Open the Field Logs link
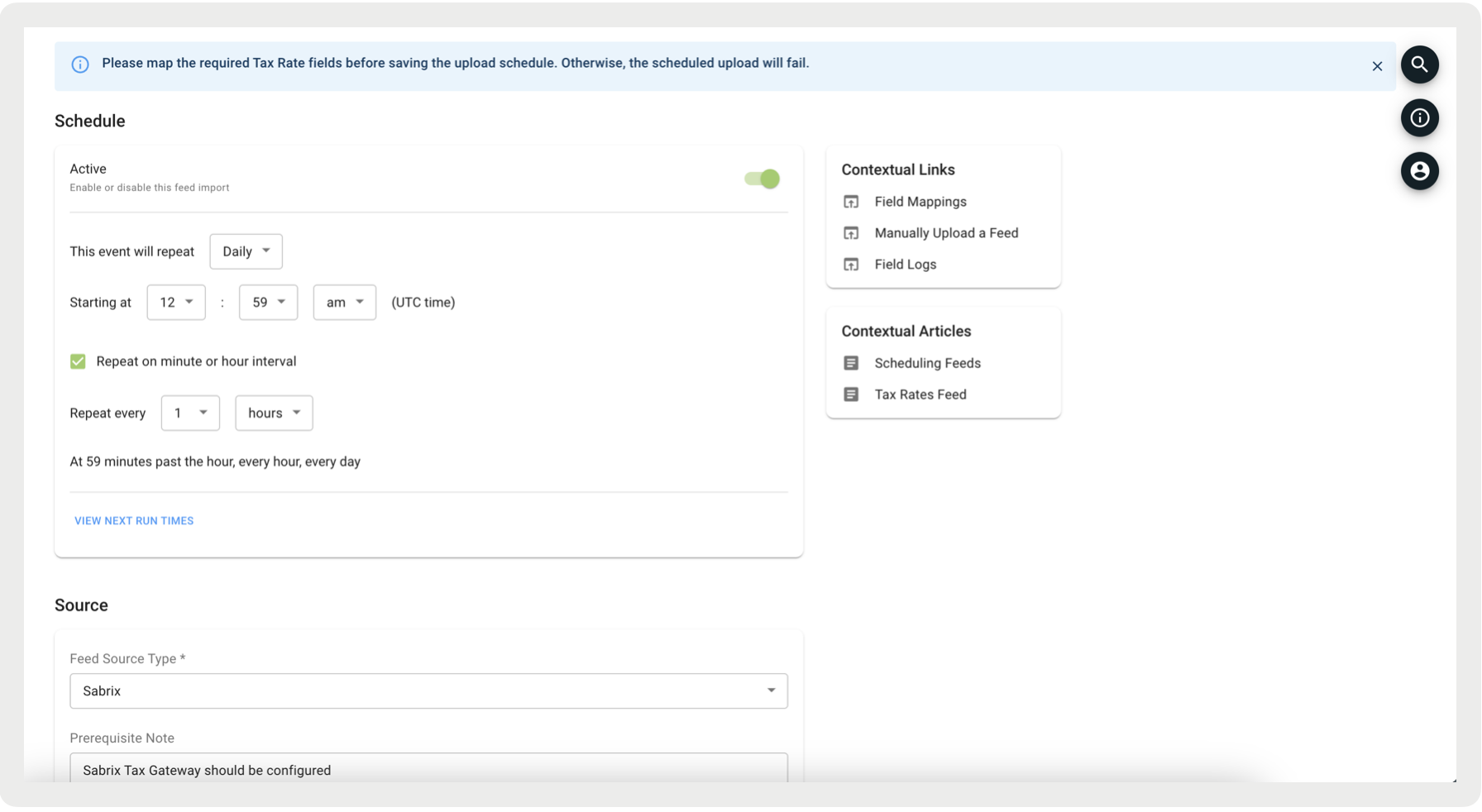Viewport: 1482px width, 812px height. [906, 265]
